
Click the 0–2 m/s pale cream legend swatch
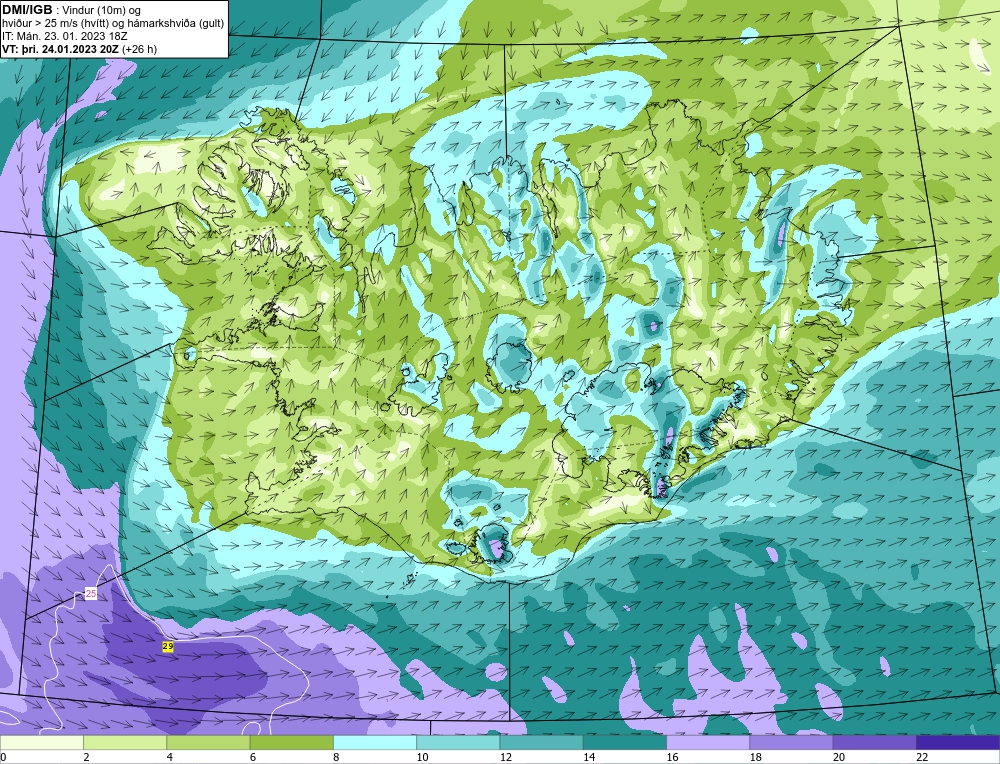(x=42, y=743)
